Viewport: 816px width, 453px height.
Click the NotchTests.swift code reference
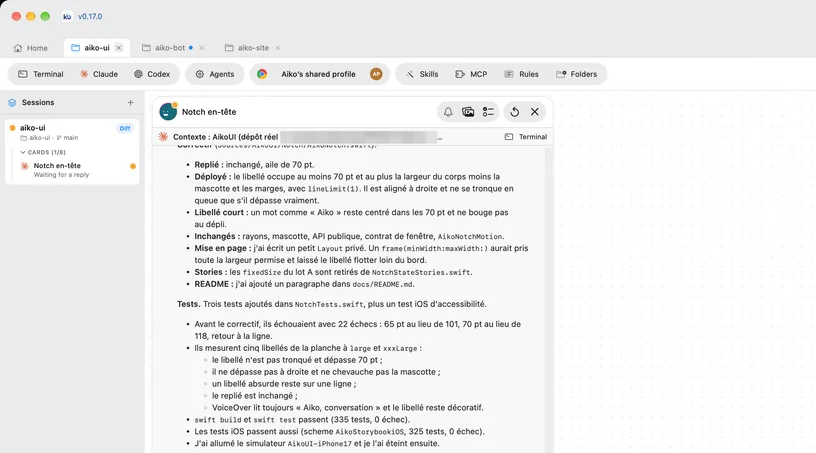click(329, 305)
